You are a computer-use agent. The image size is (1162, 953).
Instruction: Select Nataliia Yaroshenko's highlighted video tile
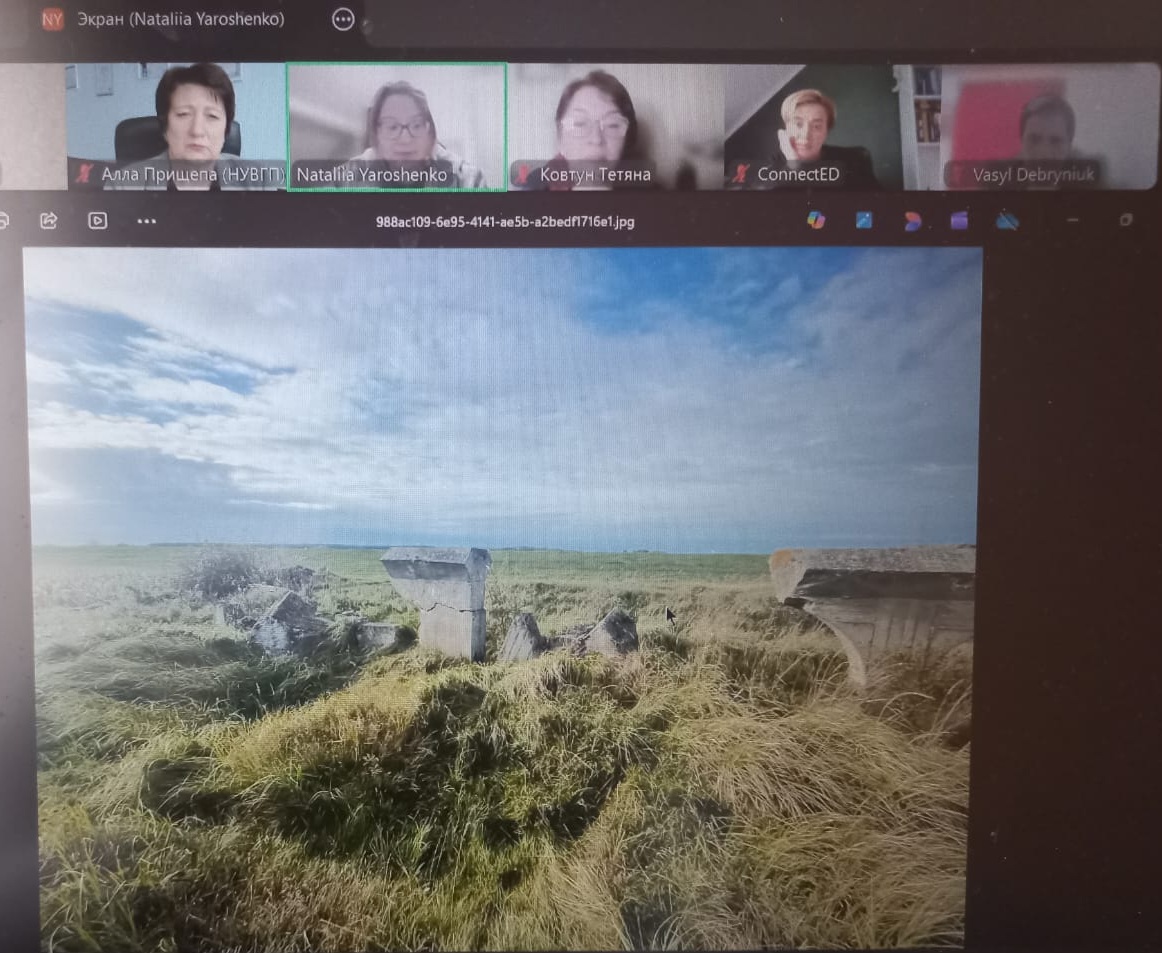click(x=396, y=125)
